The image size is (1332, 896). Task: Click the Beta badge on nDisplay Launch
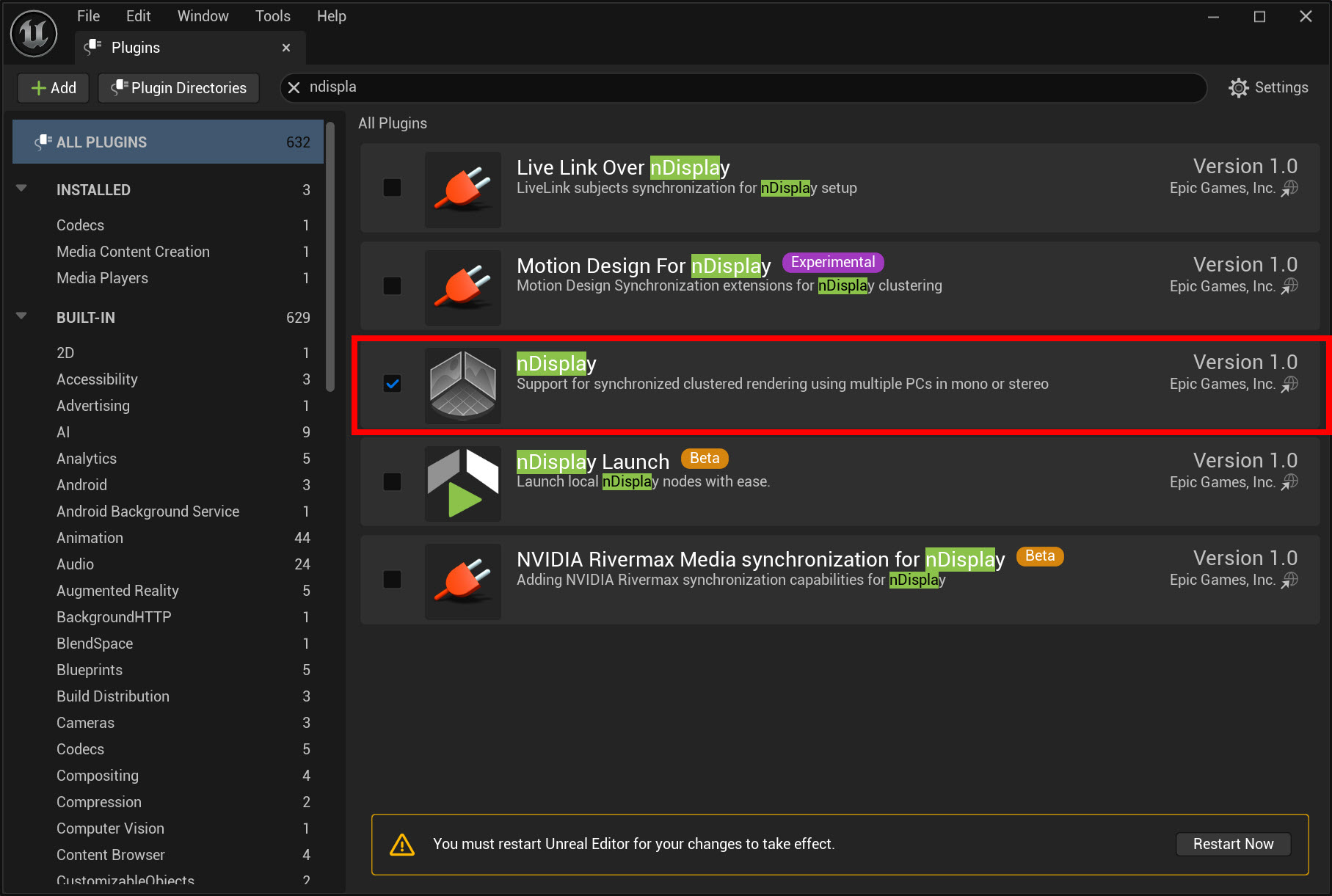pos(705,458)
